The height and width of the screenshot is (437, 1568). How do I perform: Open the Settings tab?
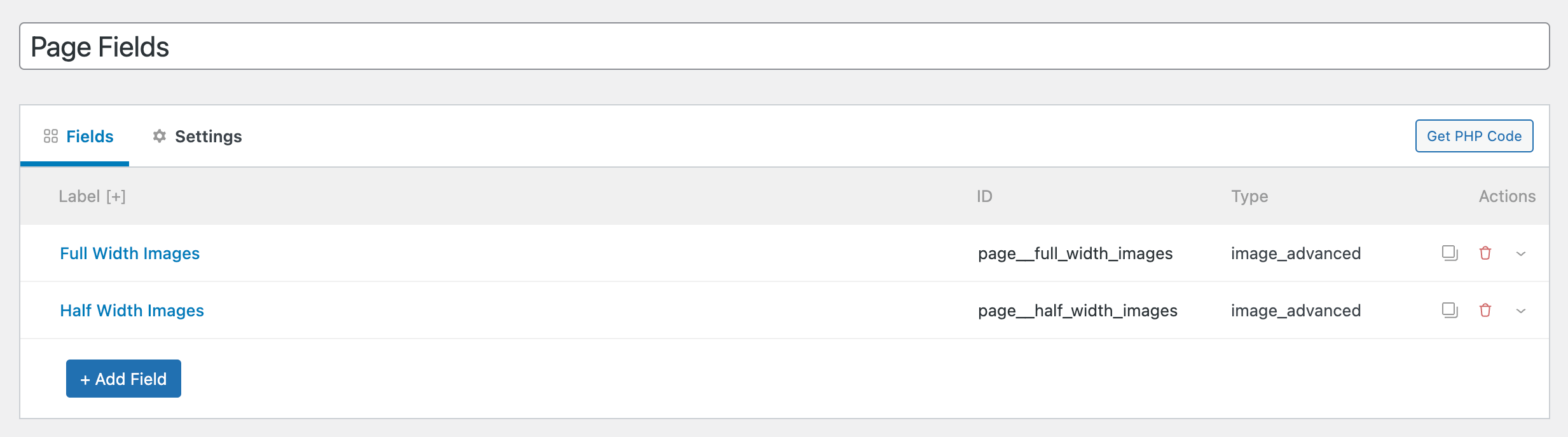[197, 137]
